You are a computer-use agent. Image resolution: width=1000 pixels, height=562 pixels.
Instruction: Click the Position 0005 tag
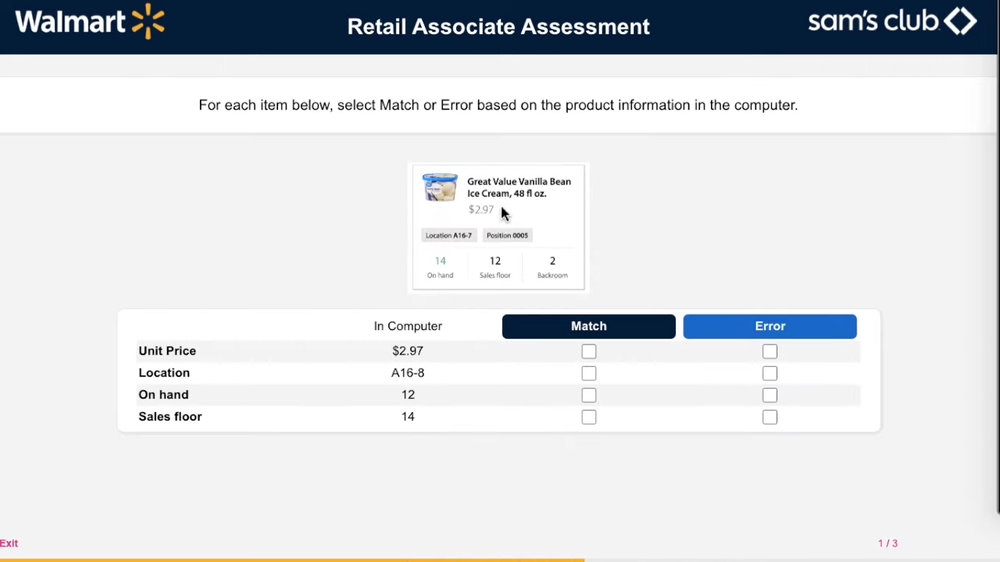[507, 236]
